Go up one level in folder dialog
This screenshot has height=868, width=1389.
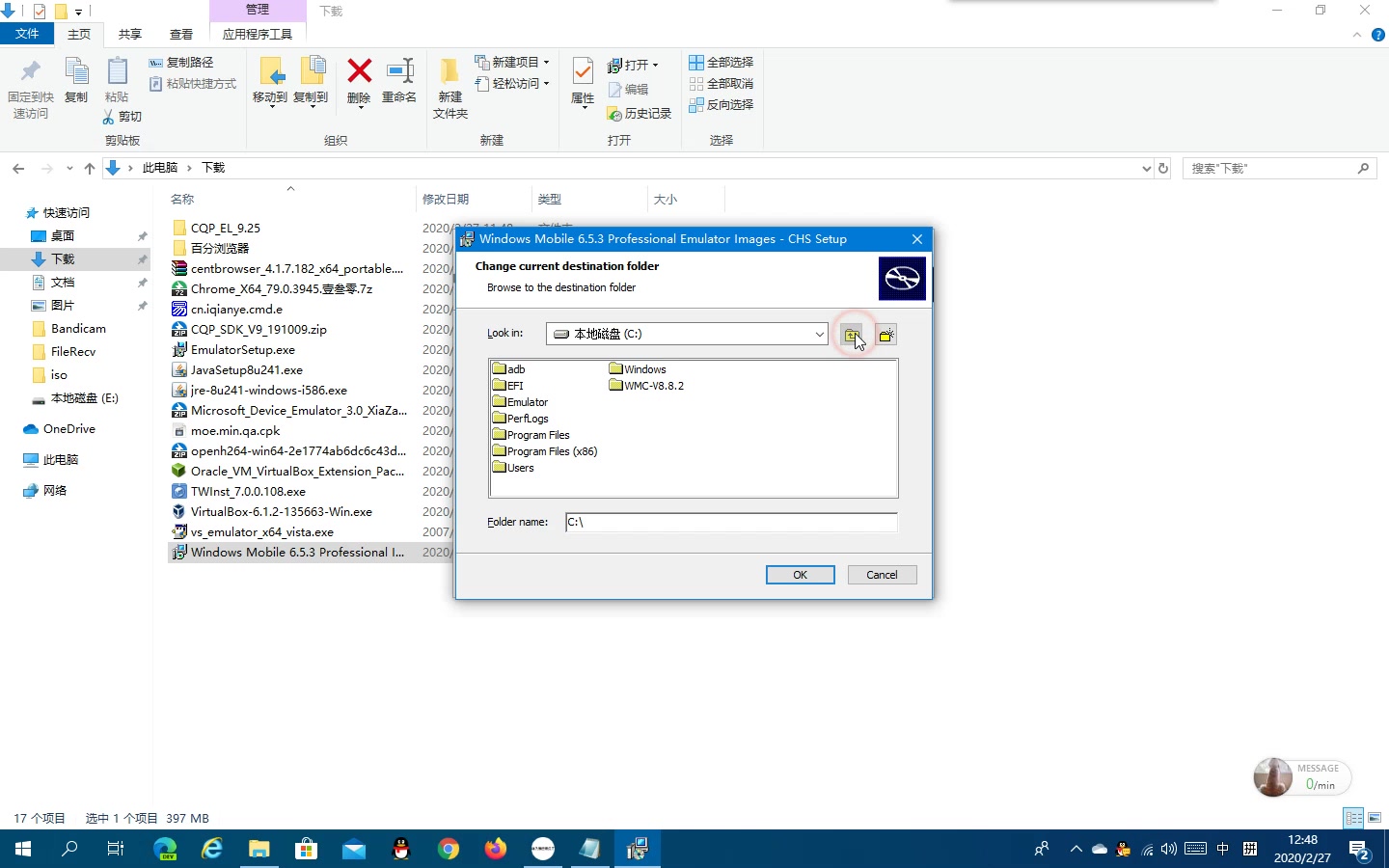[x=852, y=335]
